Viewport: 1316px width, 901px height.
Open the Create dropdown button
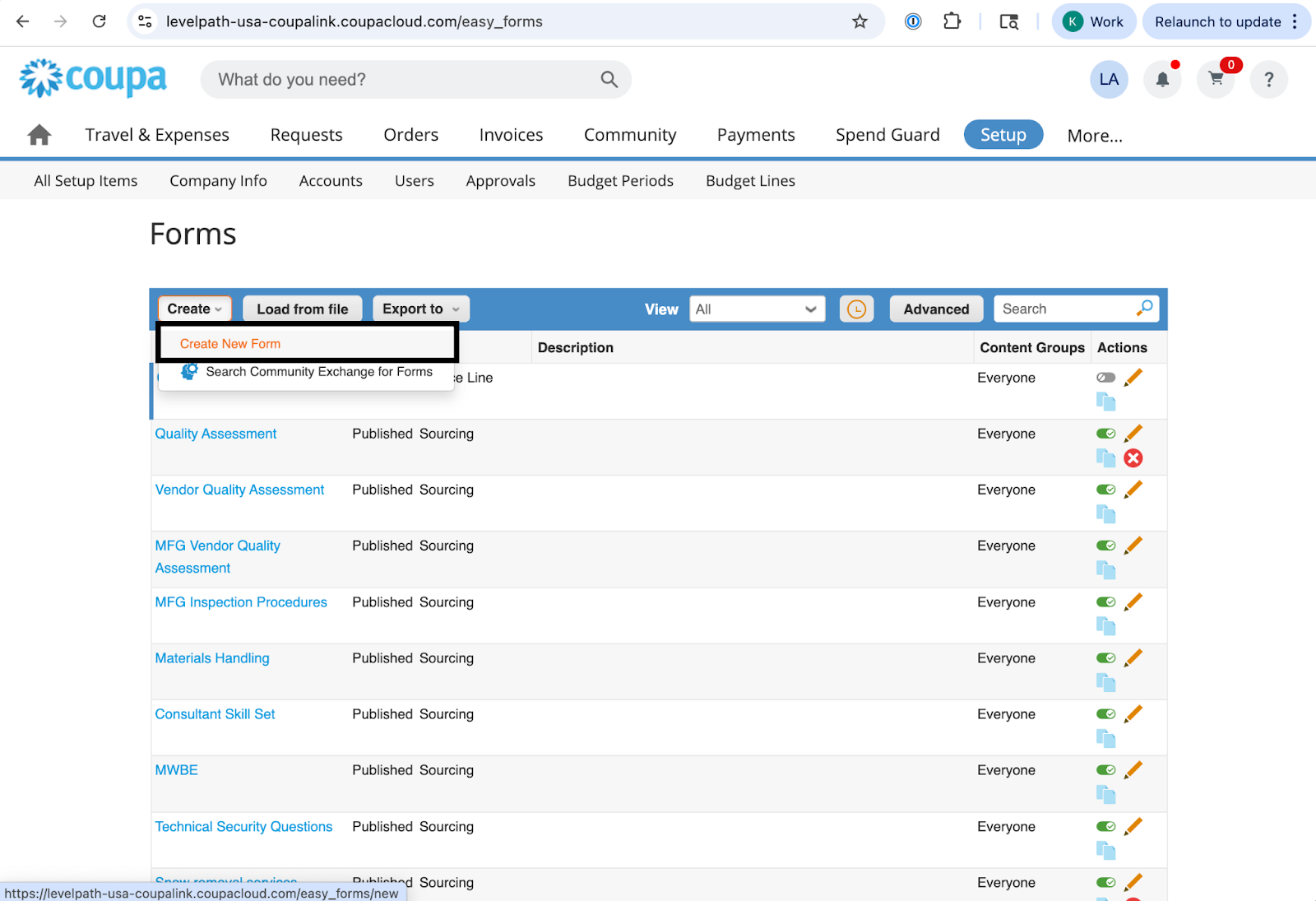[x=195, y=309]
